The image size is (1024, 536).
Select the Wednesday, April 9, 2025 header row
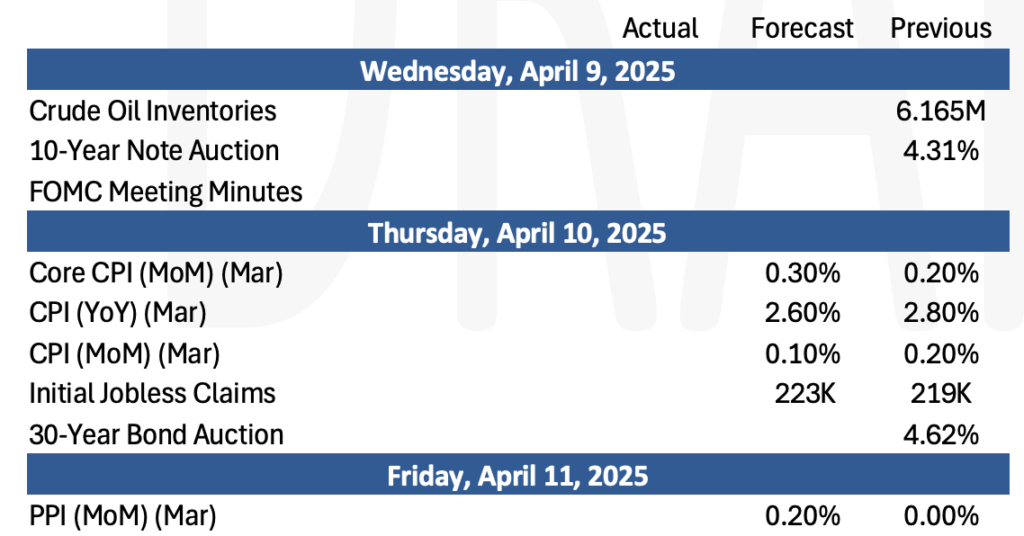click(x=518, y=70)
